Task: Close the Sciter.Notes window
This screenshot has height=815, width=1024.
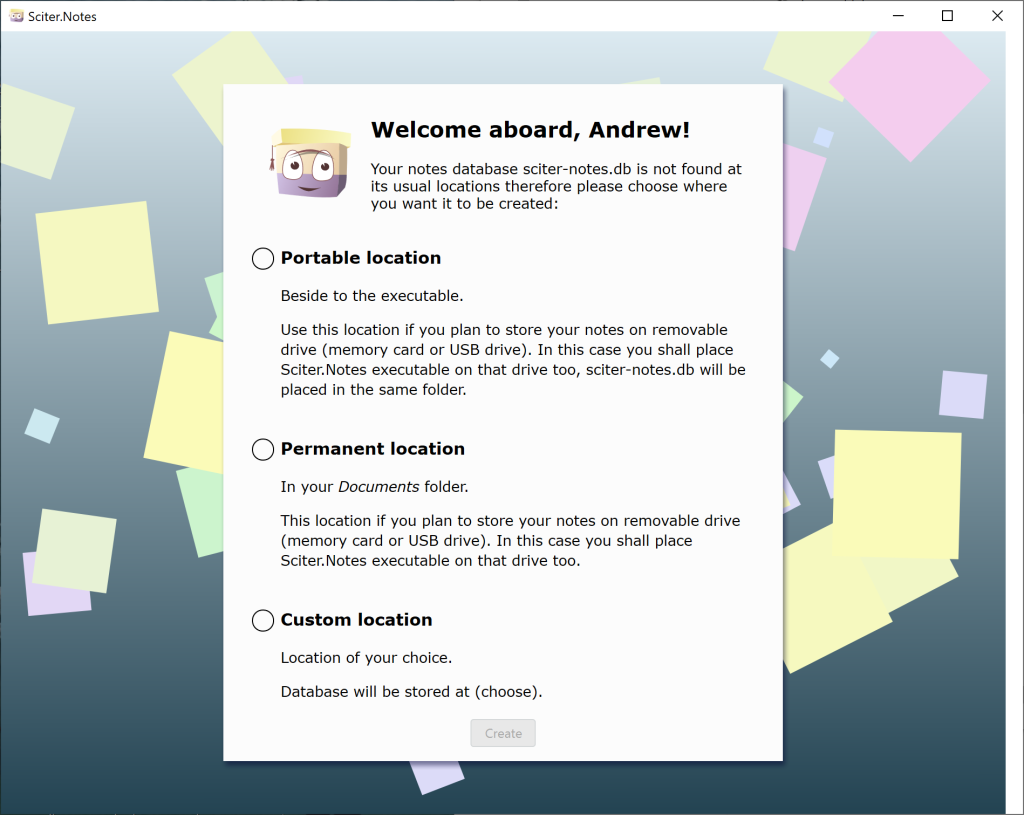Action: 997,16
